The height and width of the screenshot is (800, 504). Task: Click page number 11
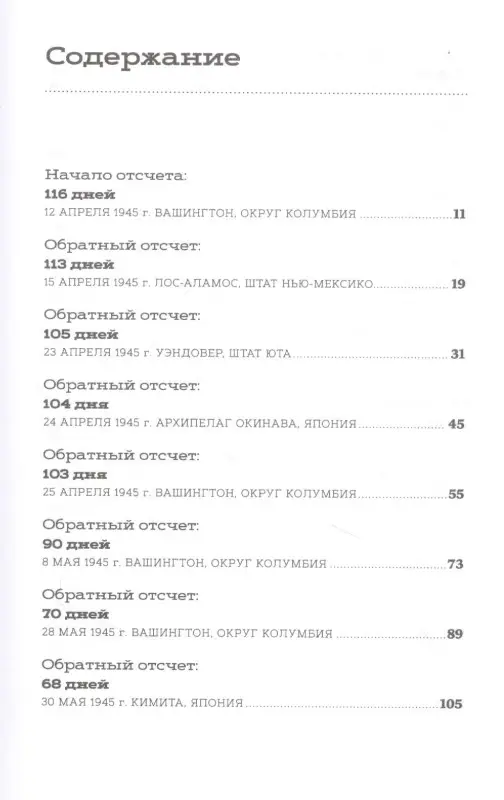coord(460,214)
